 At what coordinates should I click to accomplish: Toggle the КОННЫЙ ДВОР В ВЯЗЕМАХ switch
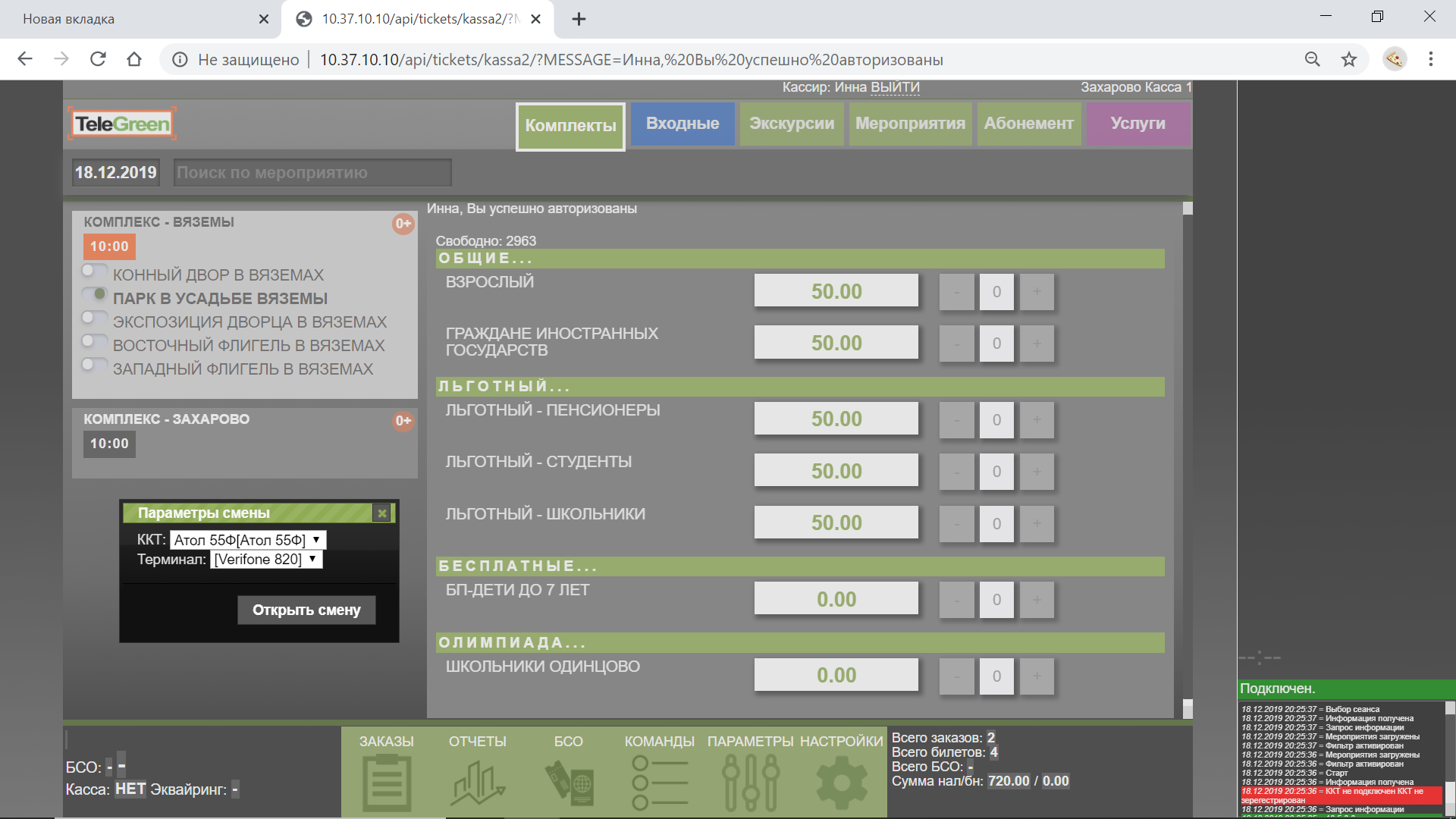pyautogui.click(x=94, y=271)
